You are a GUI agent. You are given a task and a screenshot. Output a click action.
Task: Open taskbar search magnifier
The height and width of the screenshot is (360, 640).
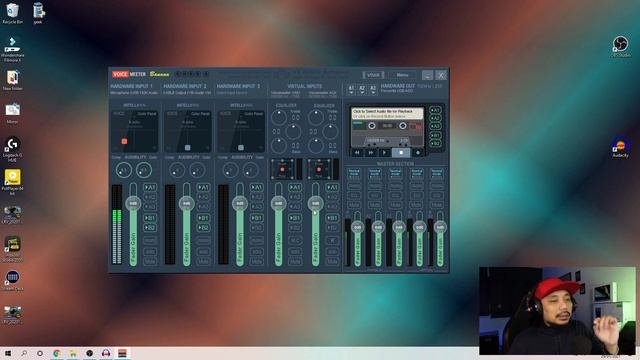[x=24, y=353]
